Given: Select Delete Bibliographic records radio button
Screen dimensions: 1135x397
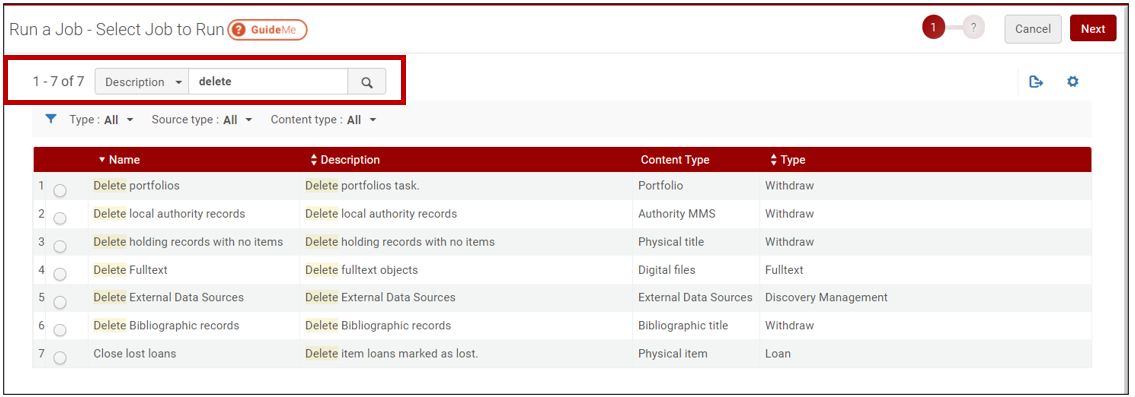Looking at the screenshot, I should tap(60, 330).
